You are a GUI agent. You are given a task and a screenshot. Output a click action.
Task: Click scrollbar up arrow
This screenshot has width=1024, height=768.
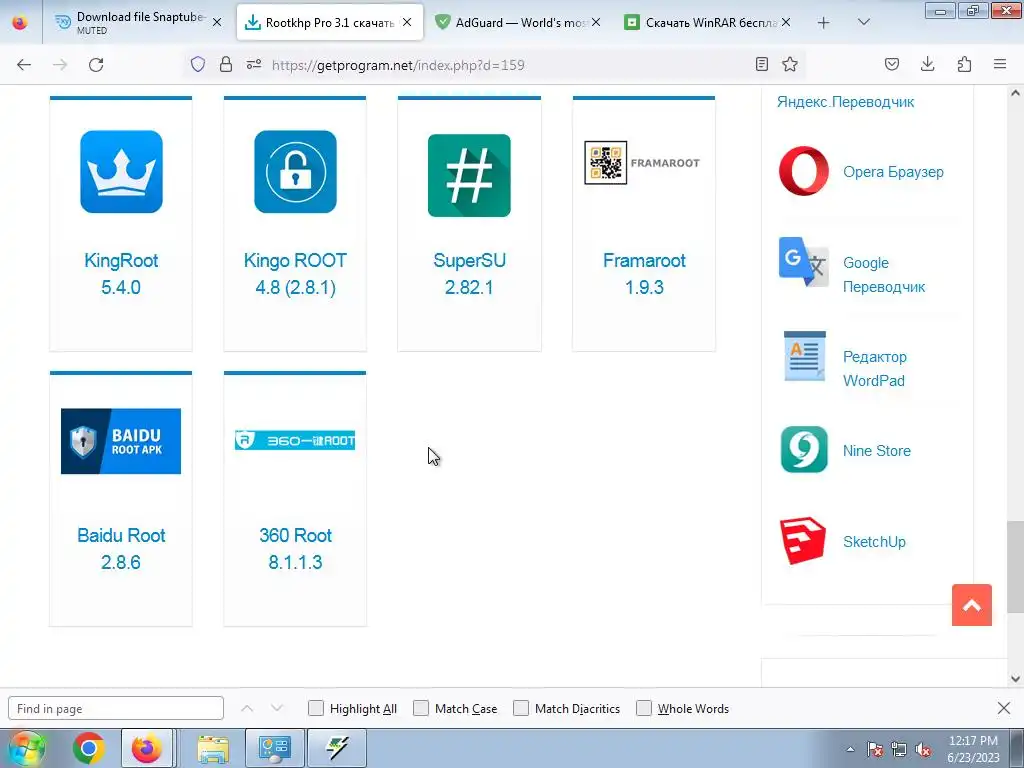(1015, 93)
